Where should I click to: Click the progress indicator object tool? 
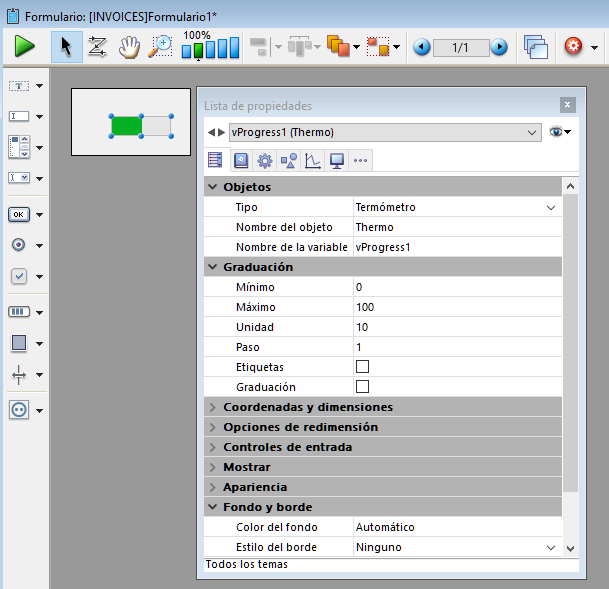point(20,312)
